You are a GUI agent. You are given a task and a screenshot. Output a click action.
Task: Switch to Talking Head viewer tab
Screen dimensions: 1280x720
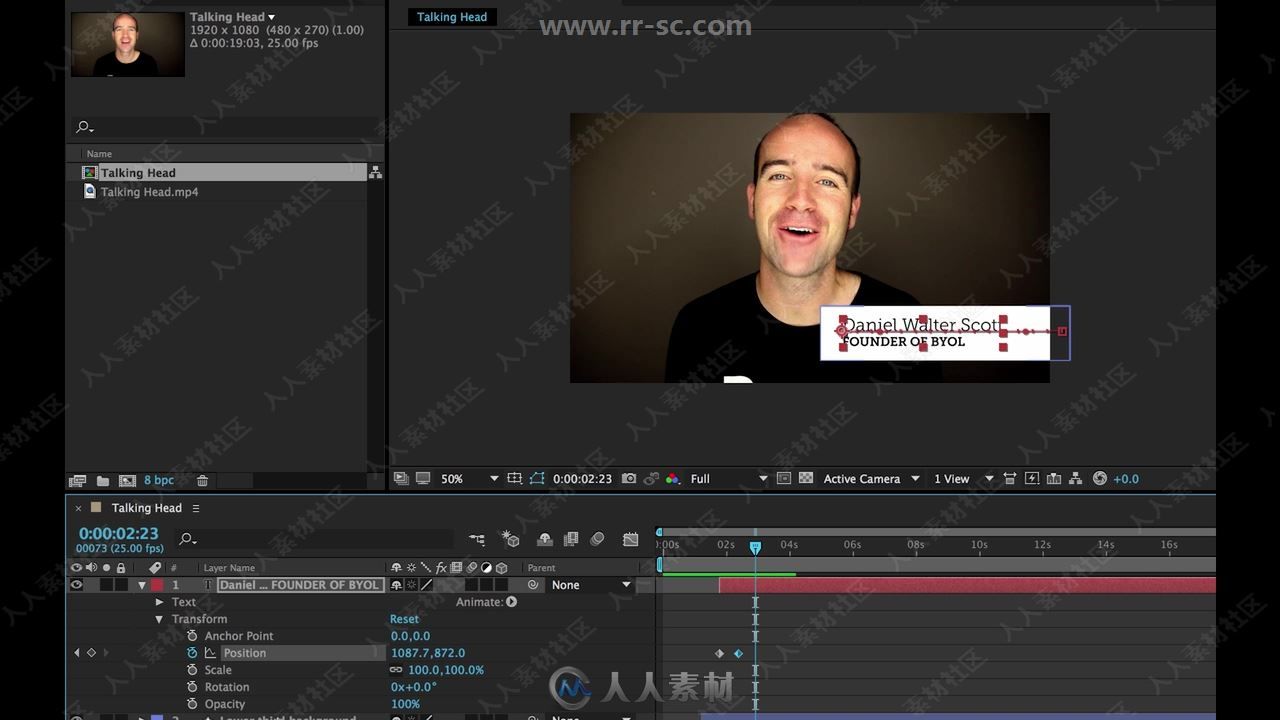click(x=452, y=17)
